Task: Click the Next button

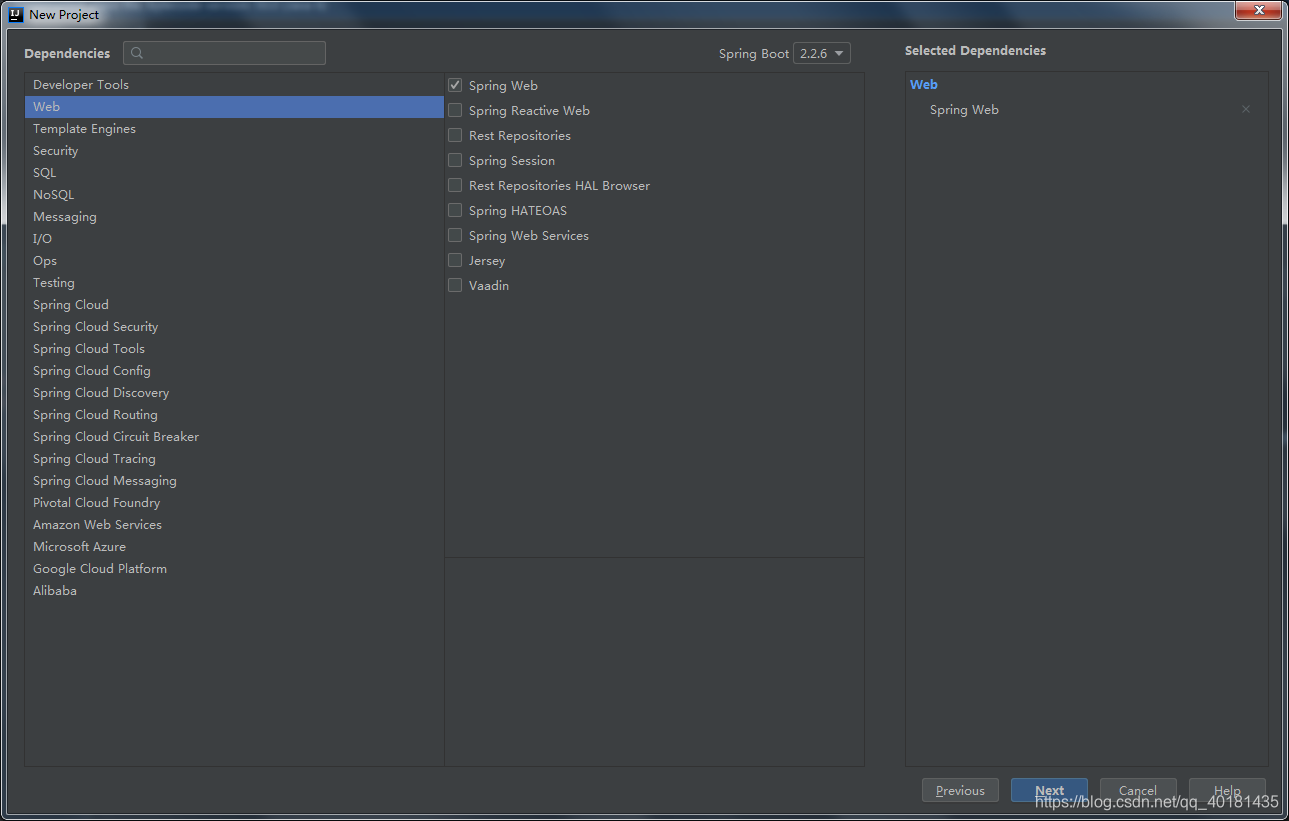Action: pos(1049,790)
